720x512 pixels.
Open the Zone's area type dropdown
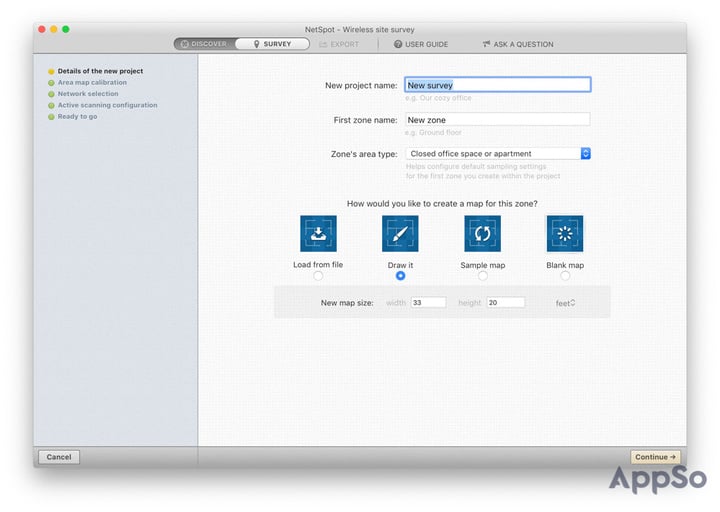(x=498, y=153)
